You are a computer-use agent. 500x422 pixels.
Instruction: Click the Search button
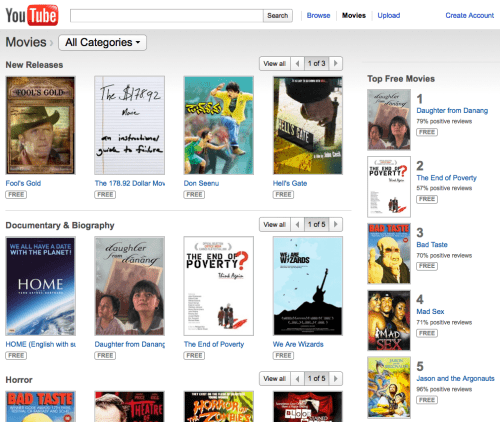278,16
